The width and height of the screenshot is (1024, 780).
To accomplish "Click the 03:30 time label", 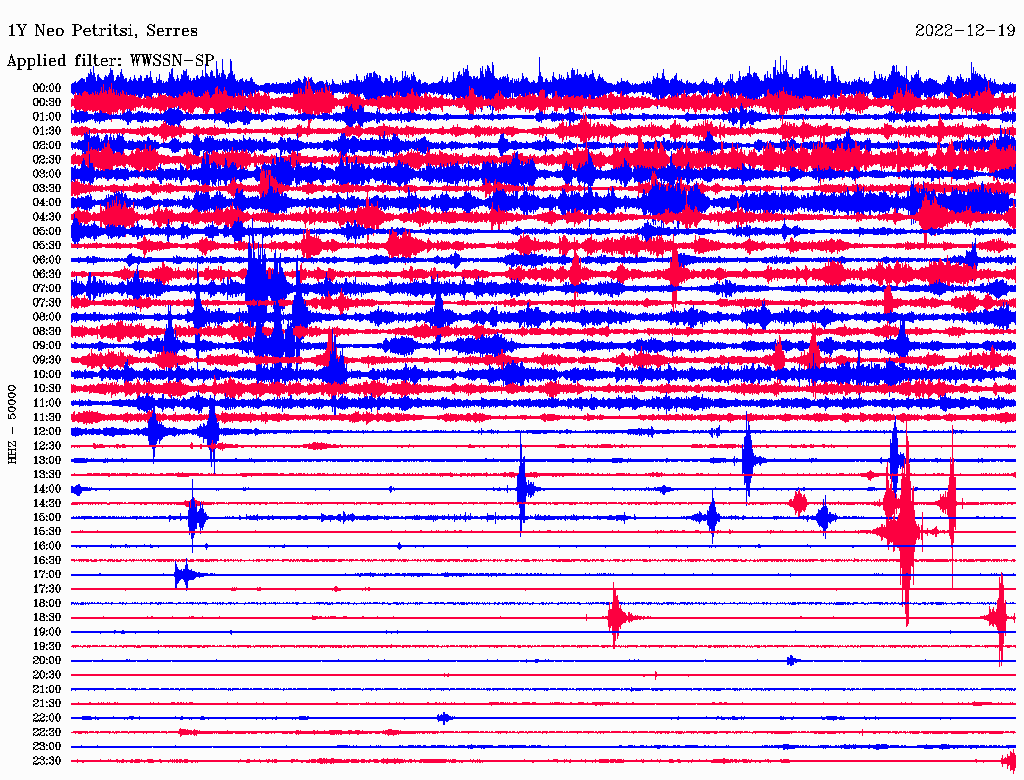I will (47, 188).
